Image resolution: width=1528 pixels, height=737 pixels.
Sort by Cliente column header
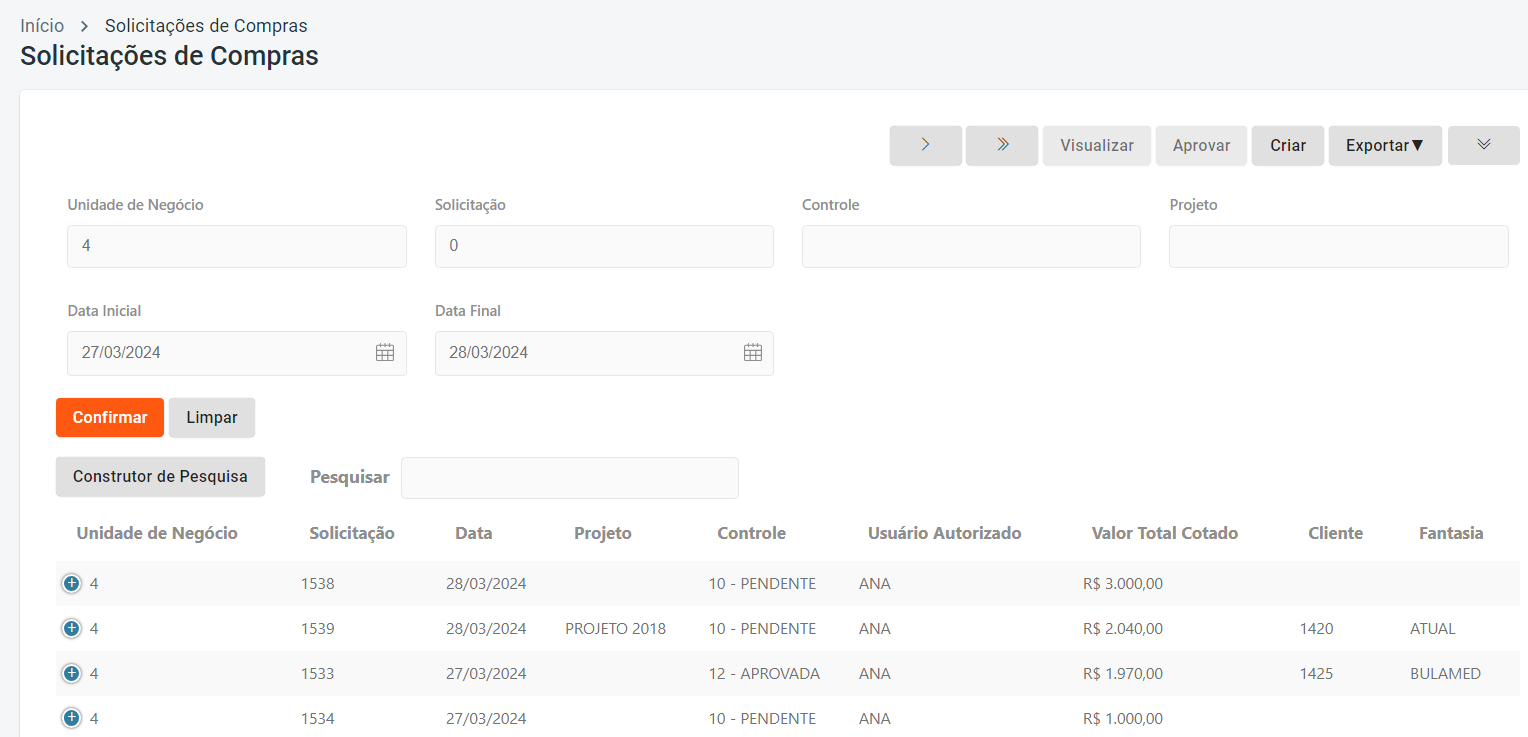(1336, 533)
